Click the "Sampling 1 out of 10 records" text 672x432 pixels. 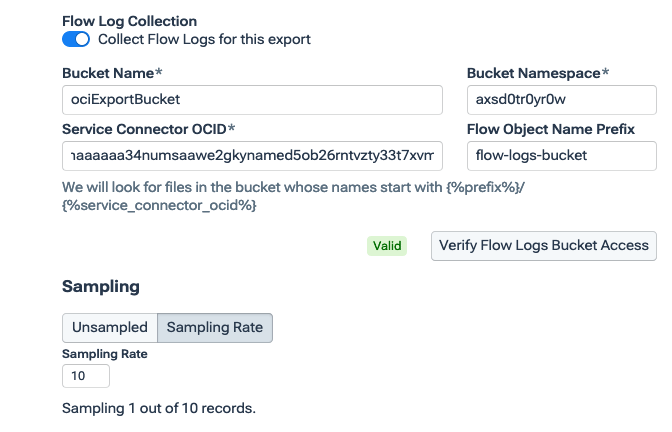(x=159, y=408)
